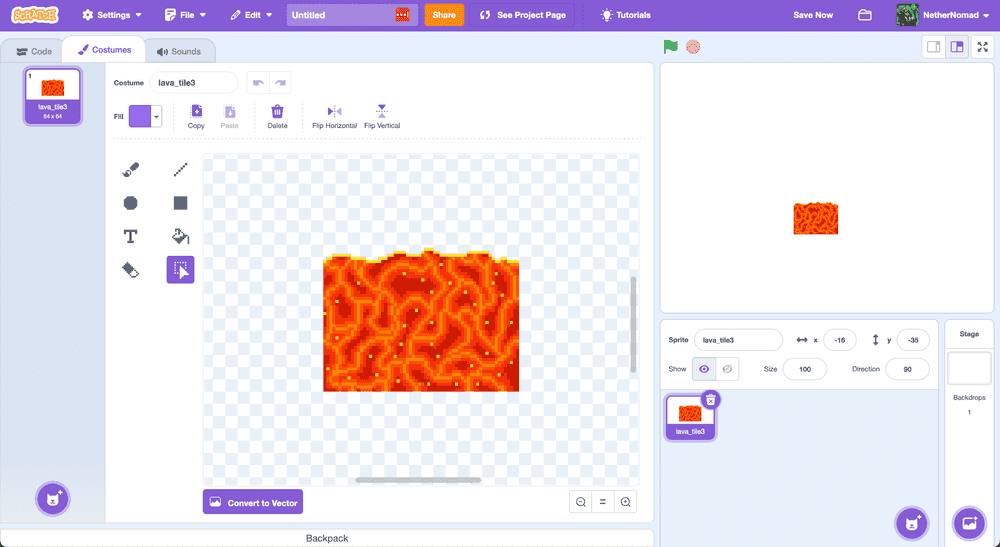This screenshot has height=547, width=1000.
Task: Switch to the Sounds tab
Action: (x=179, y=51)
